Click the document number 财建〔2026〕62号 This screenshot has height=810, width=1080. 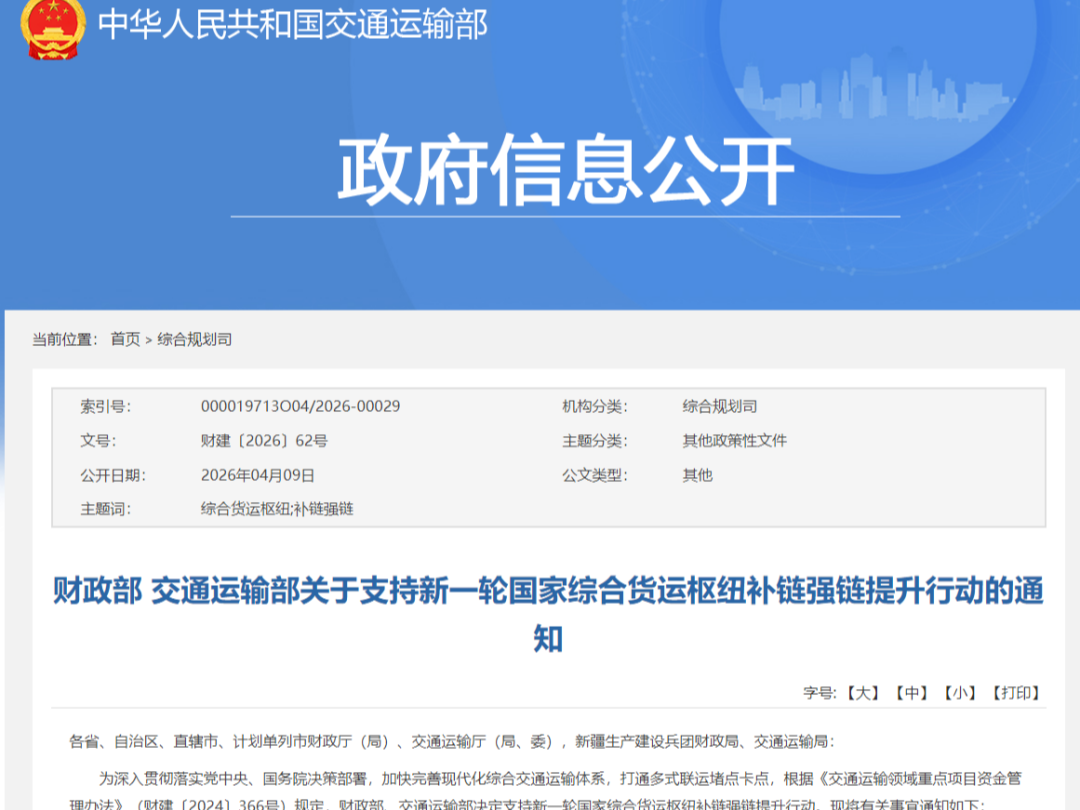[264, 441]
